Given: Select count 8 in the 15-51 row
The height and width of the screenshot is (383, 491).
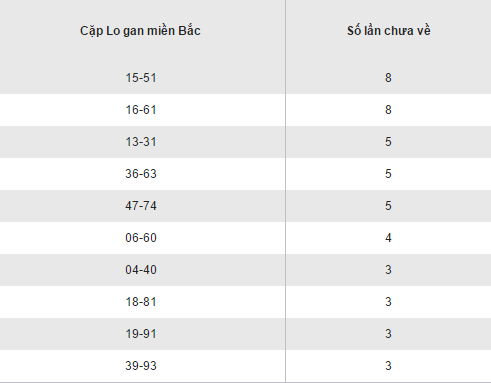Looking at the screenshot, I should point(388,78).
